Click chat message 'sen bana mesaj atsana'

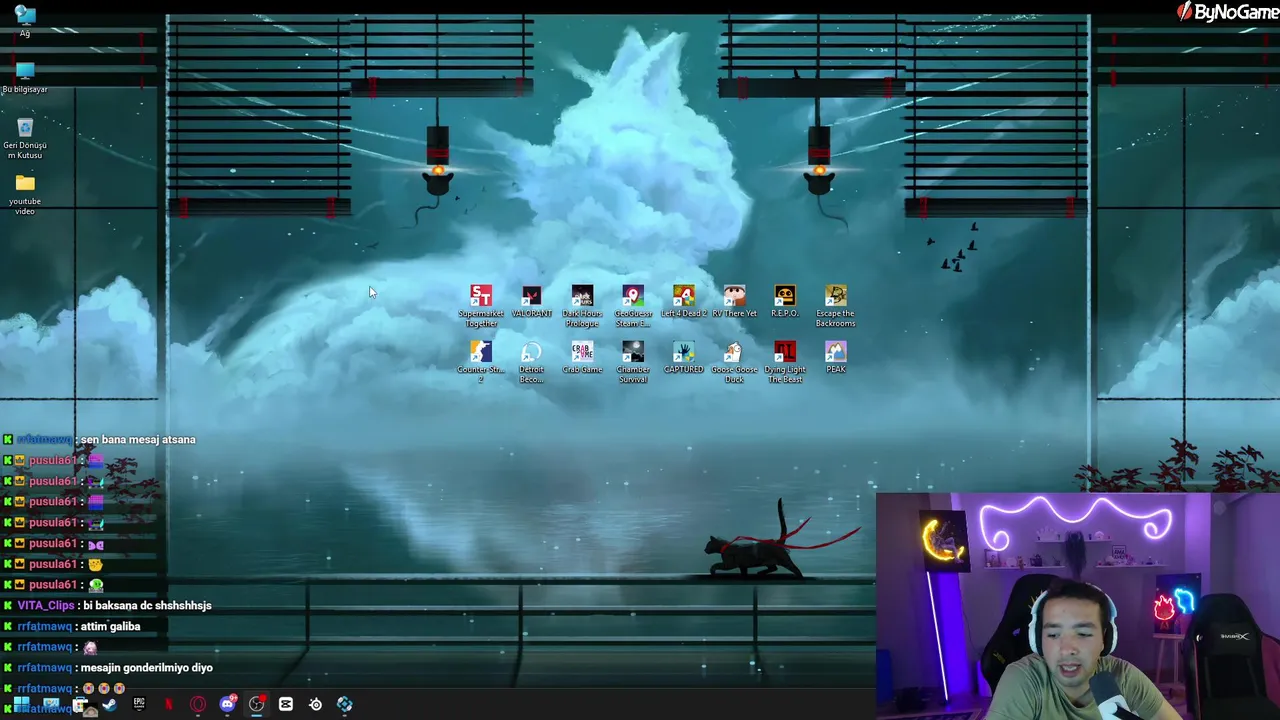pos(138,439)
